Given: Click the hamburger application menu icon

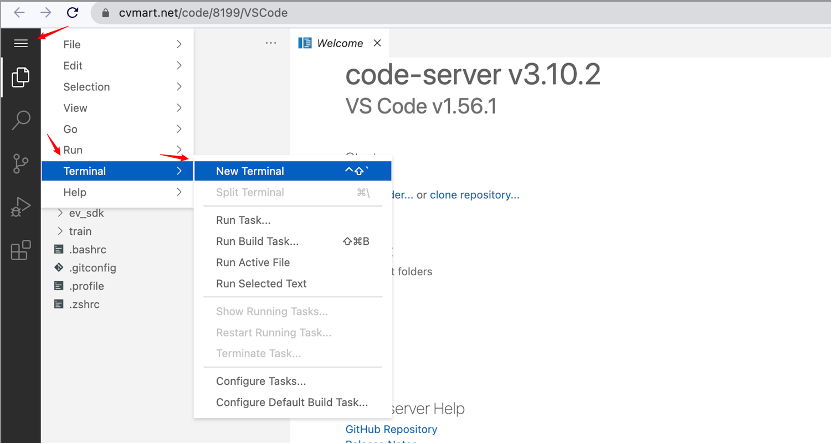Looking at the screenshot, I should point(20,43).
